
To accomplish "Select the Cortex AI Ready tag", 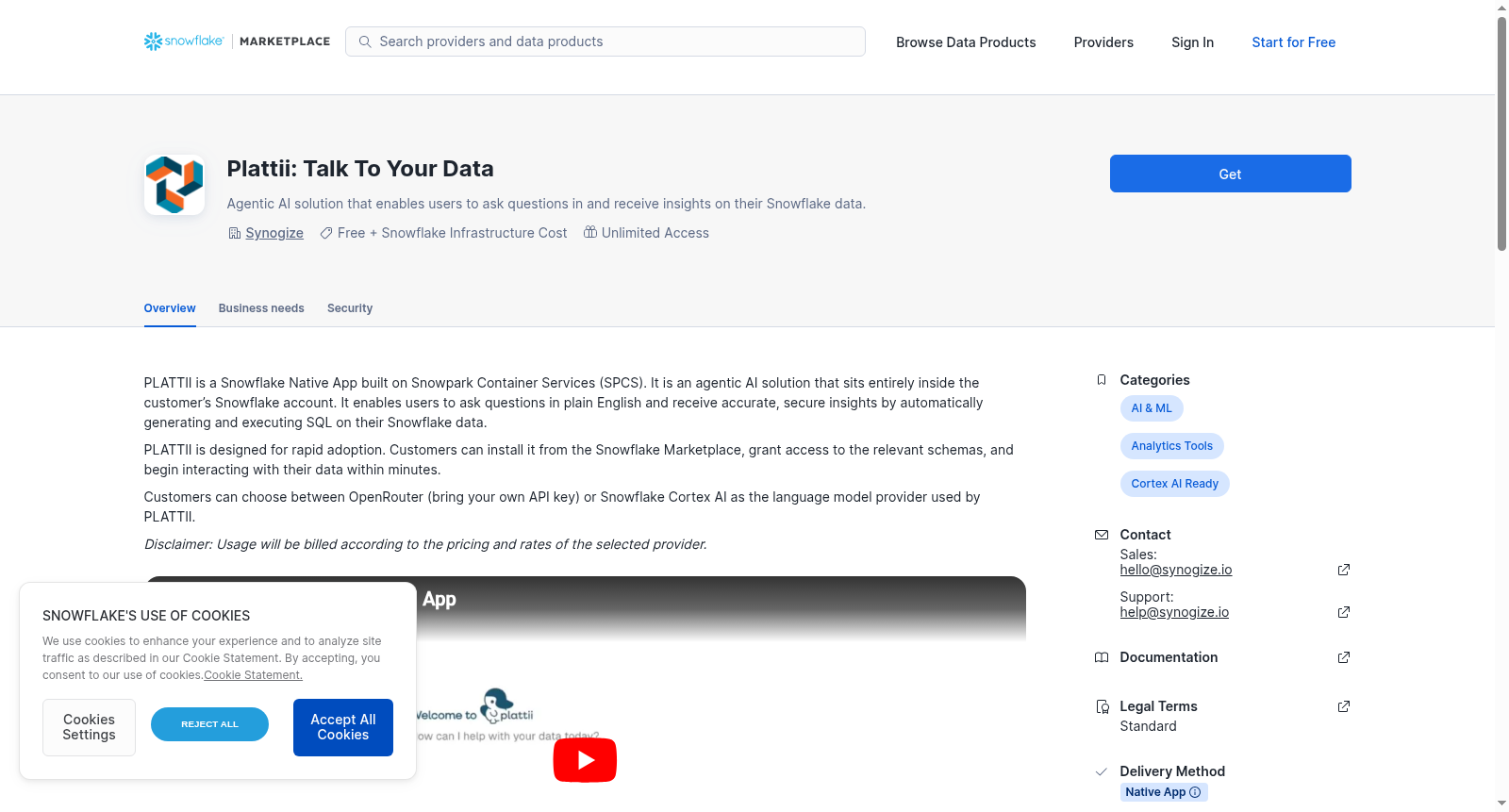I will pyautogui.click(x=1175, y=484).
